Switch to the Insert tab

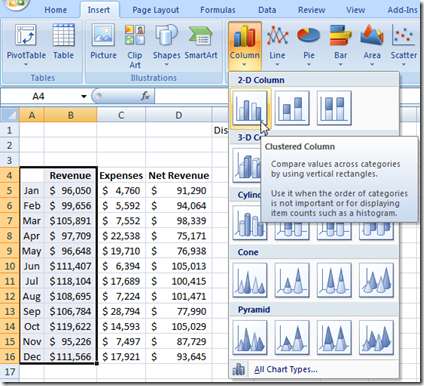click(99, 10)
